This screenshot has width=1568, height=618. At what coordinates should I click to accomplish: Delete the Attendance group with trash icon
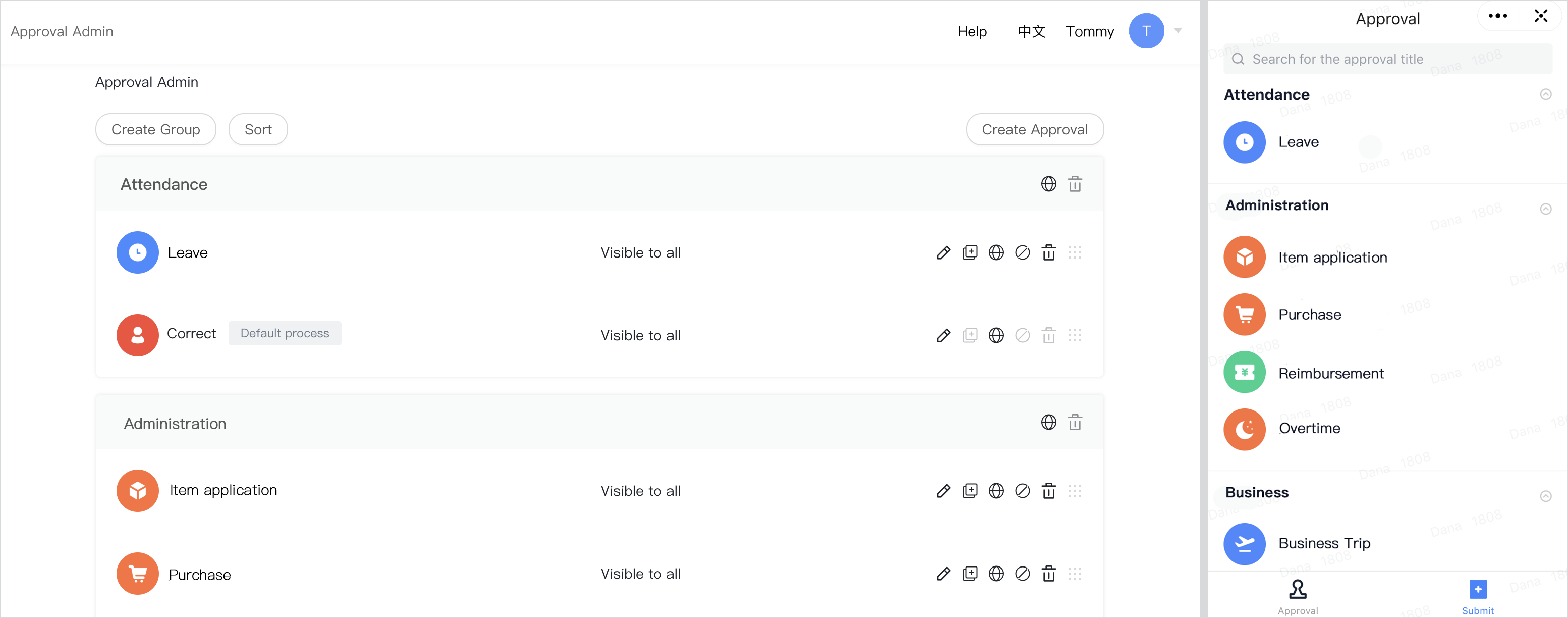pos(1075,184)
